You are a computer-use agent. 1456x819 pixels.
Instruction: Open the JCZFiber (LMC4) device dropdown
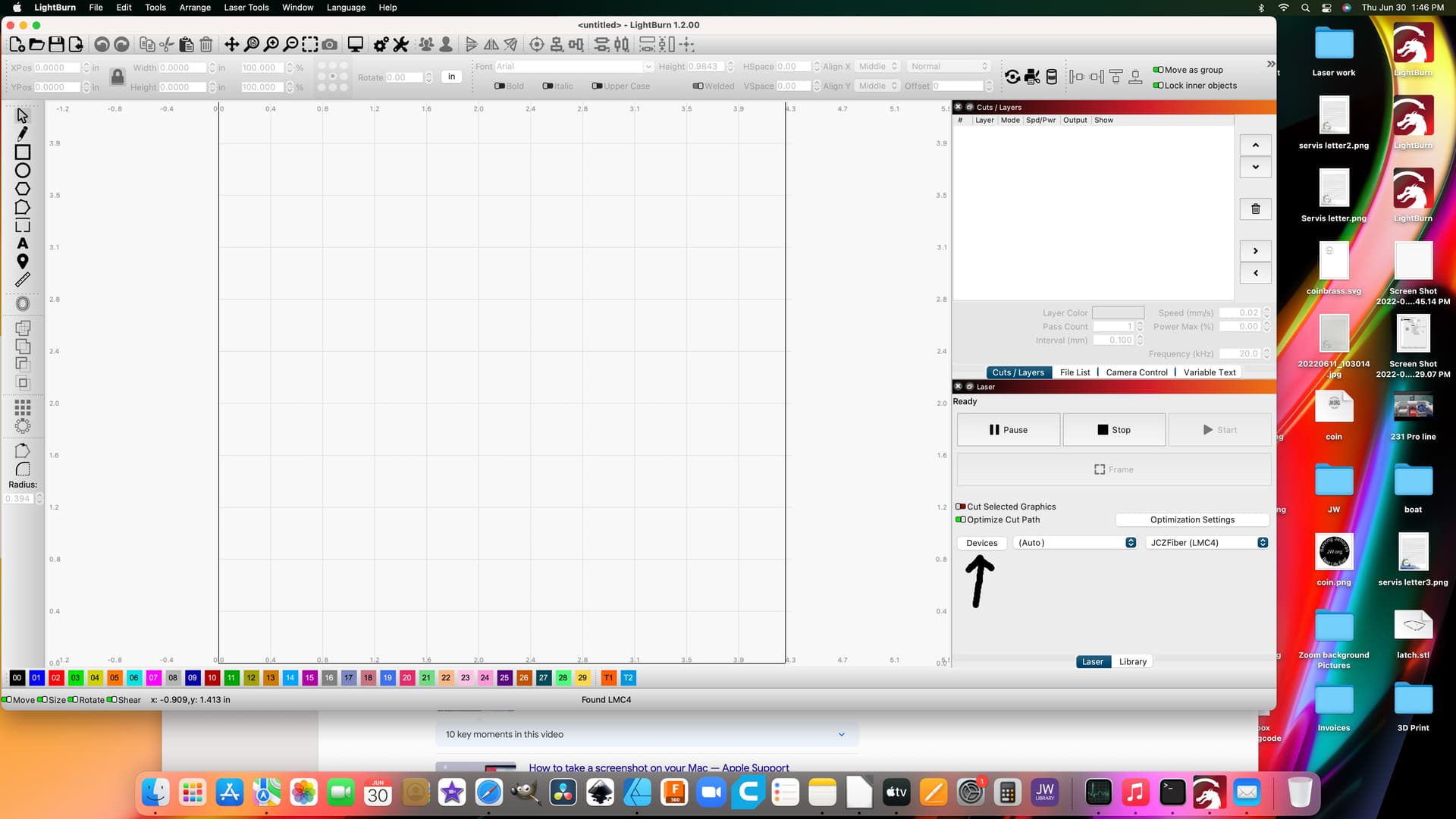point(1207,543)
